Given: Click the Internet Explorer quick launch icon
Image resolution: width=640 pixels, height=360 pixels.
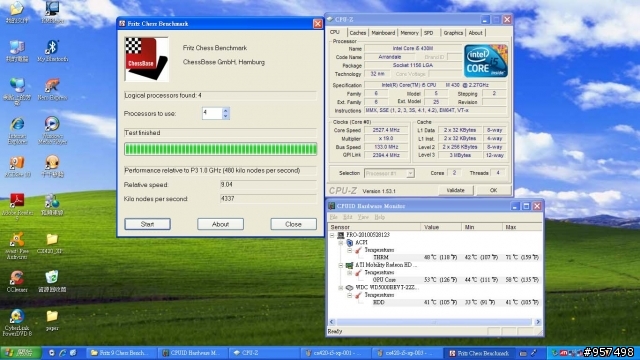Looking at the screenshot, I should click(x=62, y=353).
